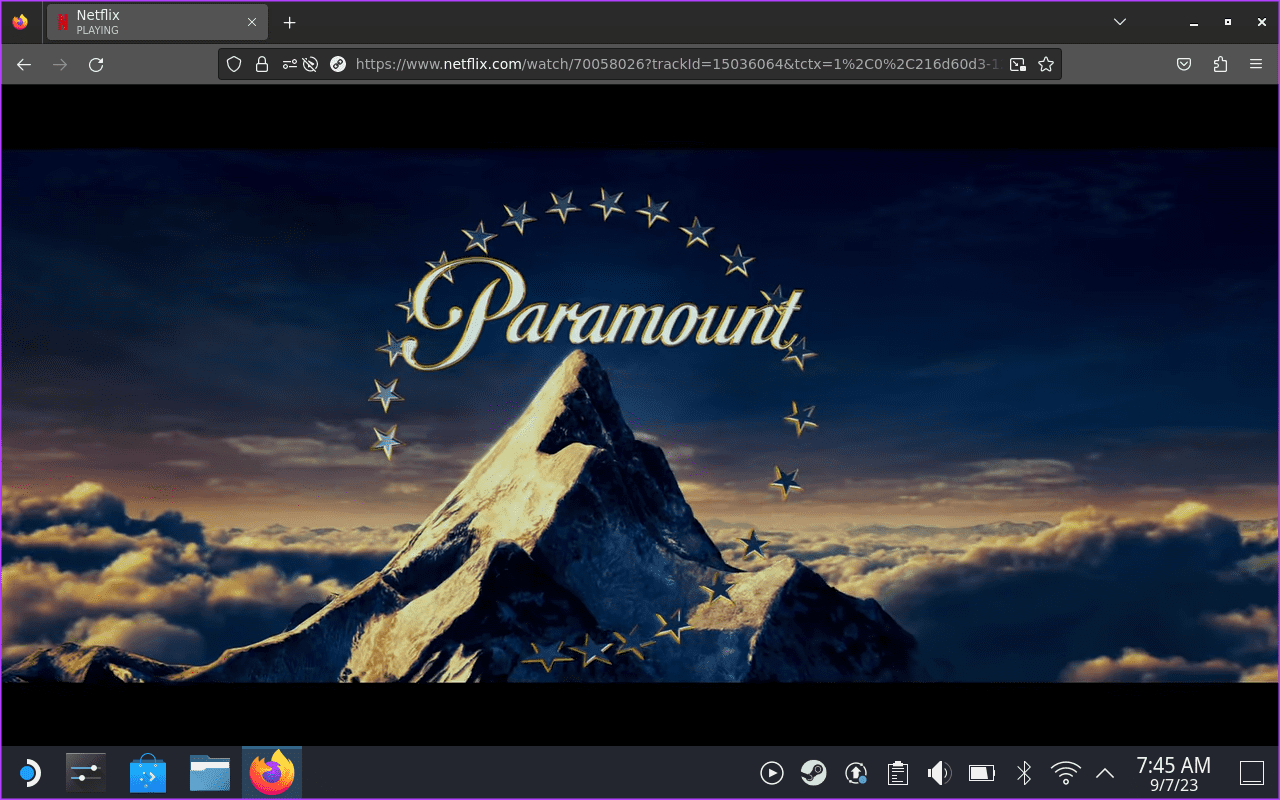The image size is (1280, 800).
Task: Toggle the camera-blocked indicator in the address bar
Action: point(310,64)
